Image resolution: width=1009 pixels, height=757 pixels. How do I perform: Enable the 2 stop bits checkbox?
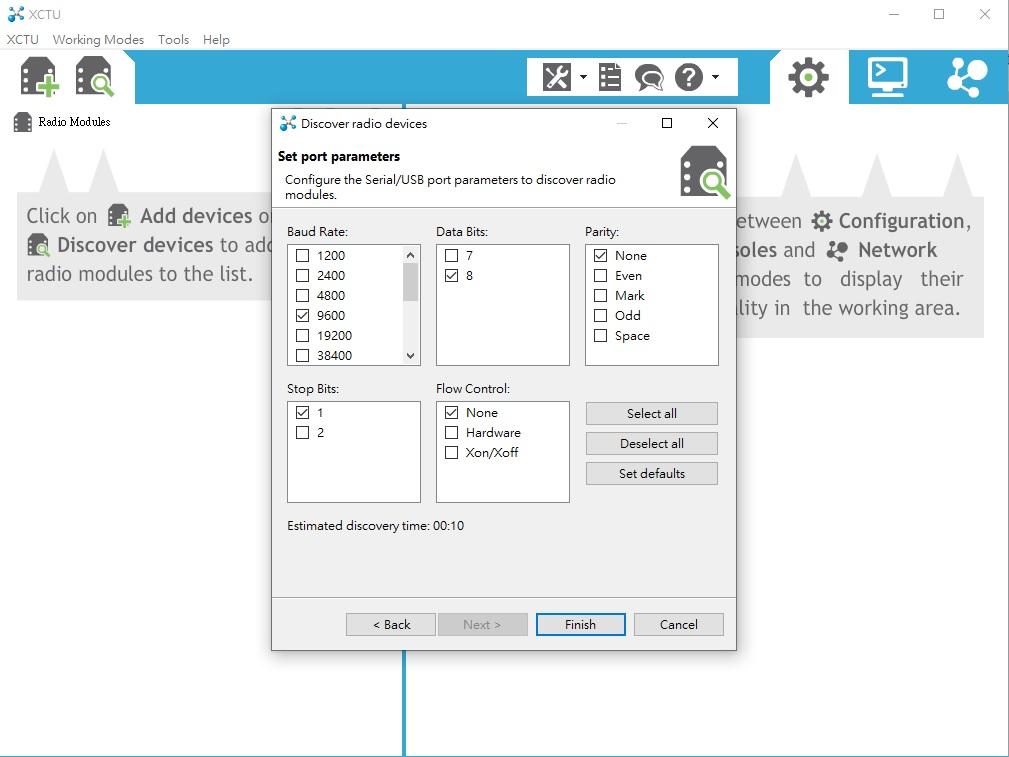(302, 433)
